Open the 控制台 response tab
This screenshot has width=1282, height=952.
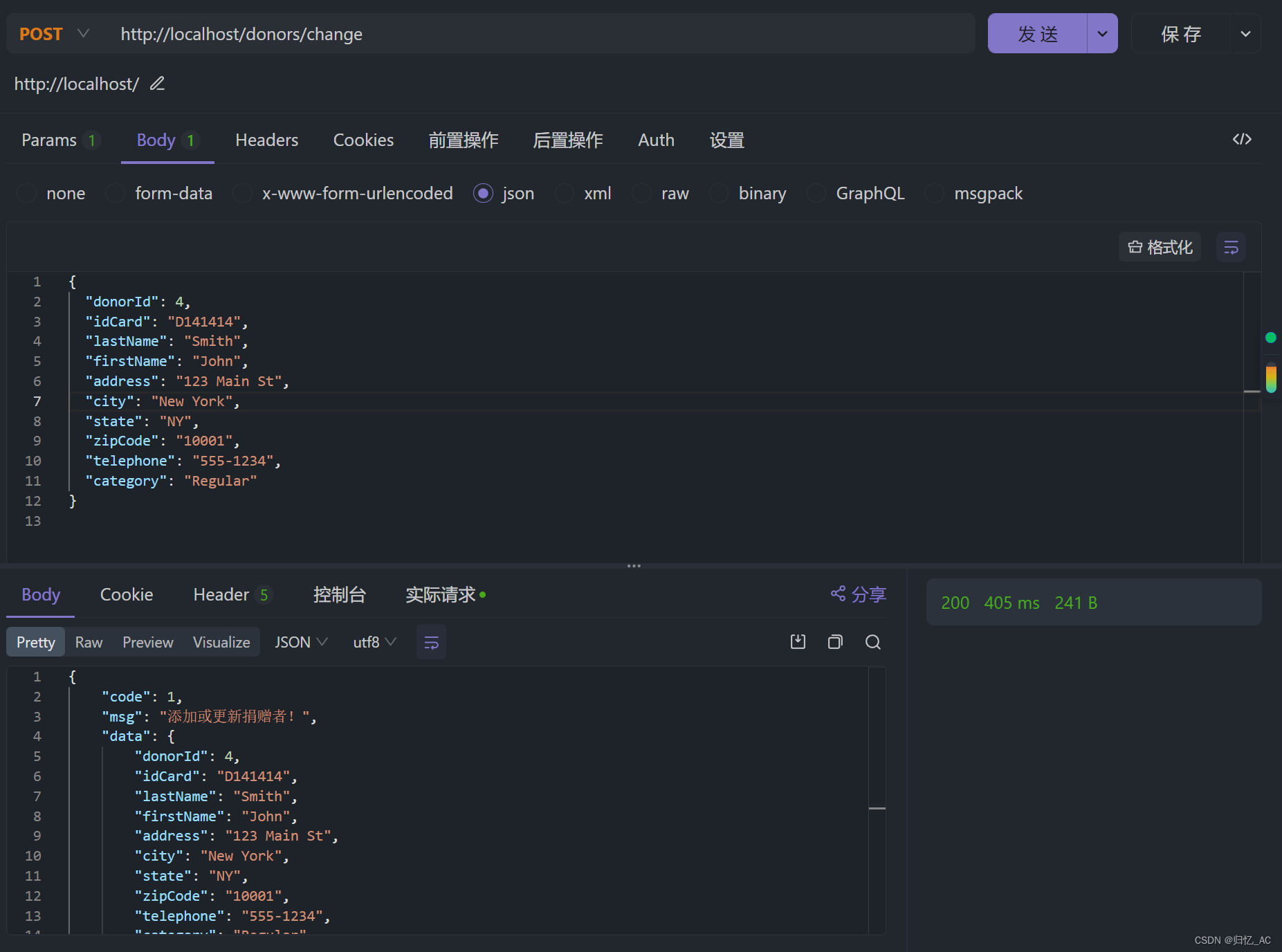click(339, 594)
